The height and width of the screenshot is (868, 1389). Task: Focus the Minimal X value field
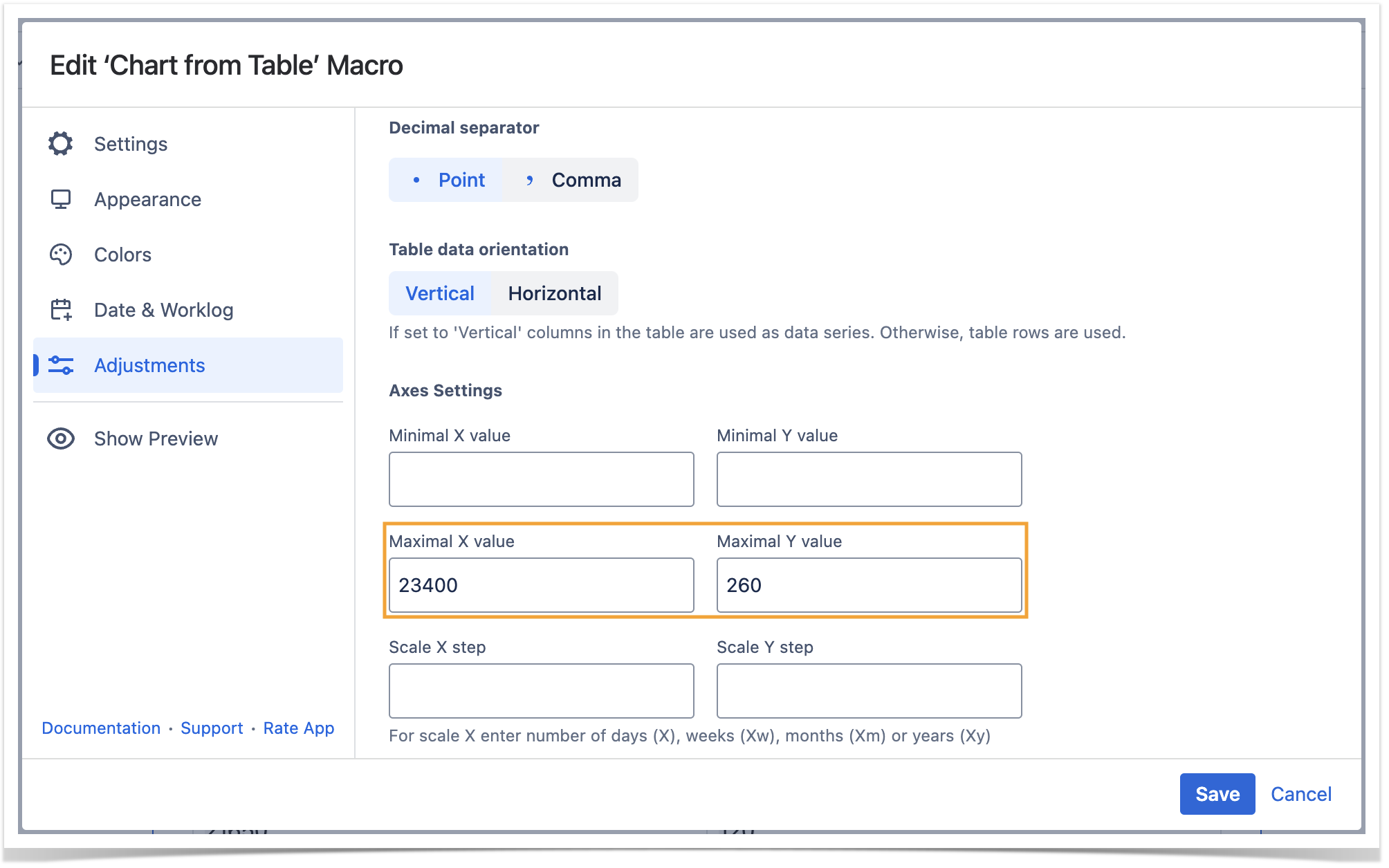click(x=541, y=479)
